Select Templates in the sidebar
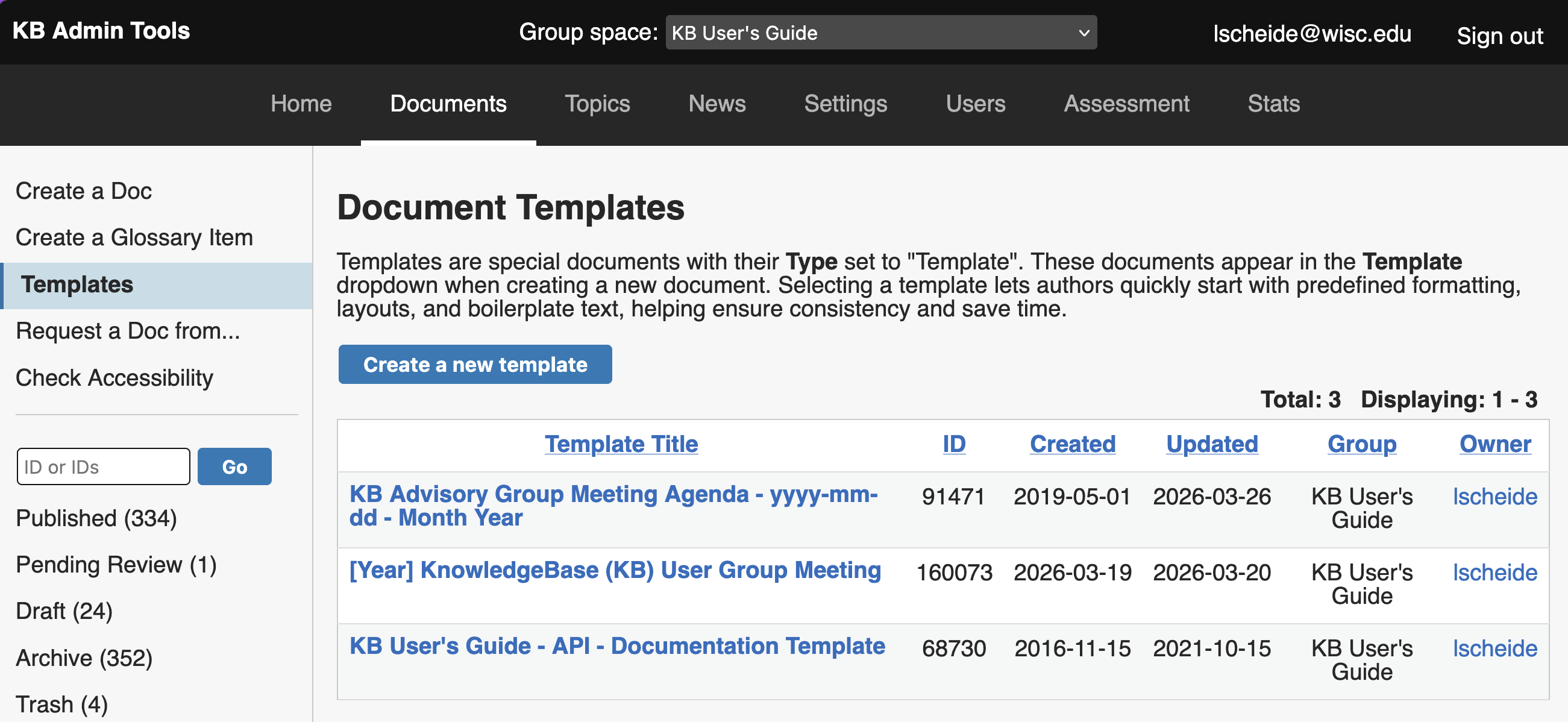Viewport: 1568px width, 722px height. point(157,285)
